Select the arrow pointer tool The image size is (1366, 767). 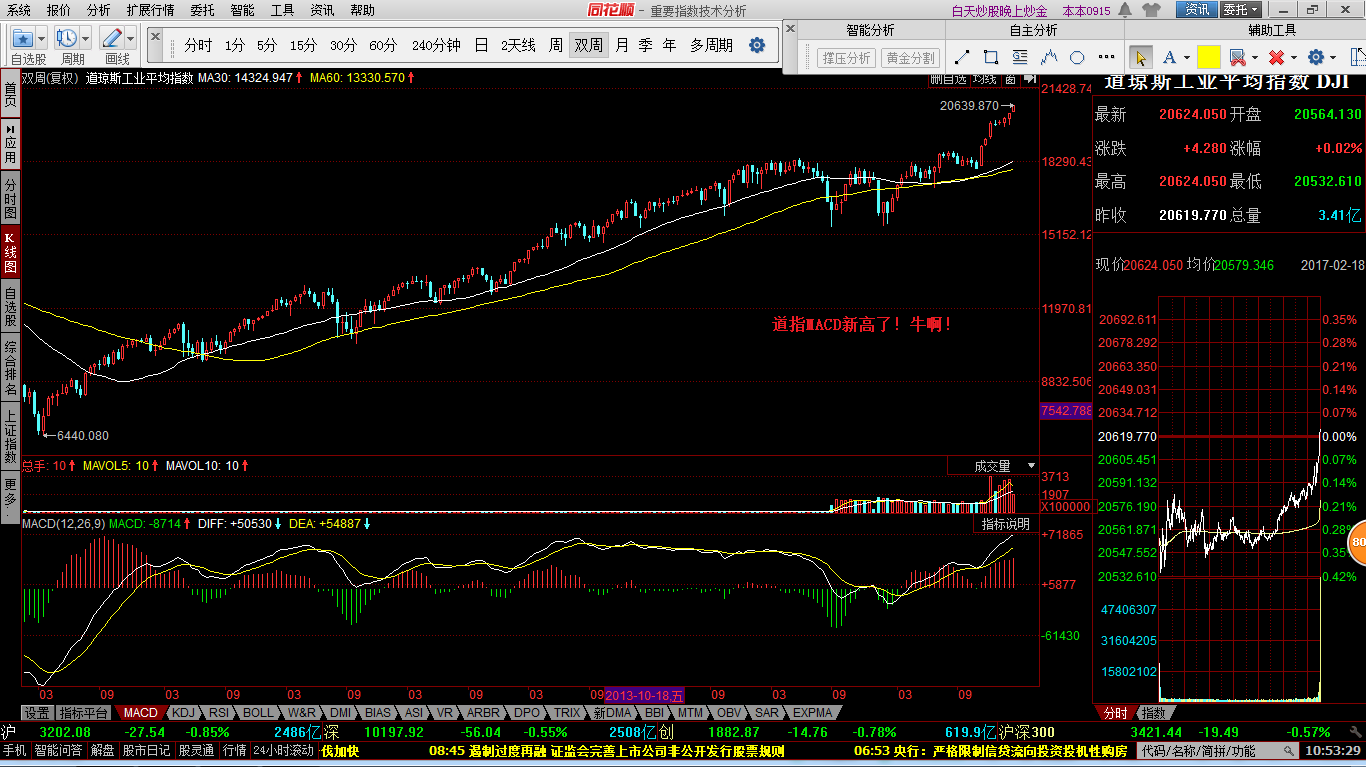click(x=1139, y=57)
